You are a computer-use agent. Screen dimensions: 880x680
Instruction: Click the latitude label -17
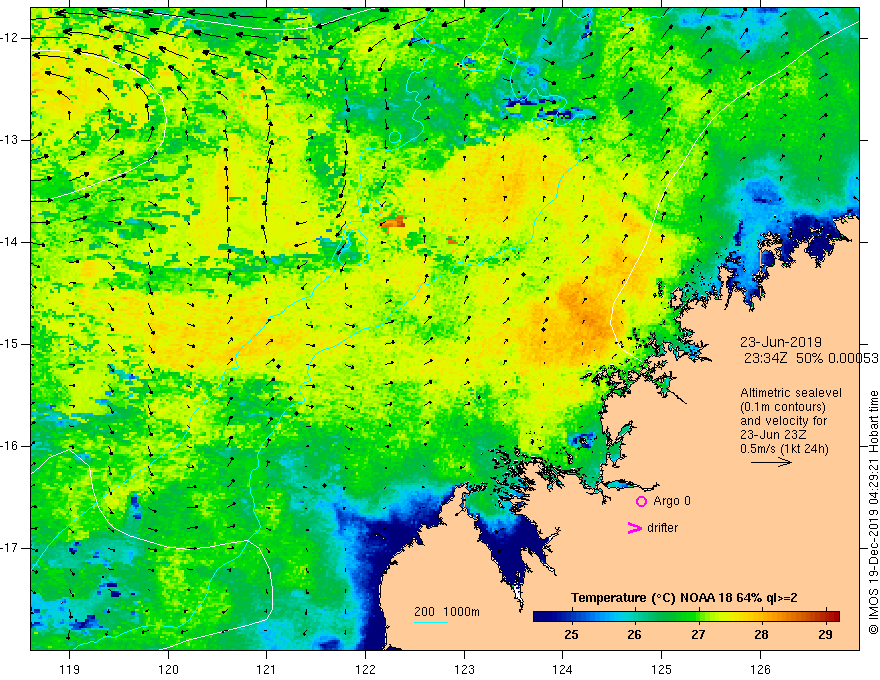(x=10, y=548)
